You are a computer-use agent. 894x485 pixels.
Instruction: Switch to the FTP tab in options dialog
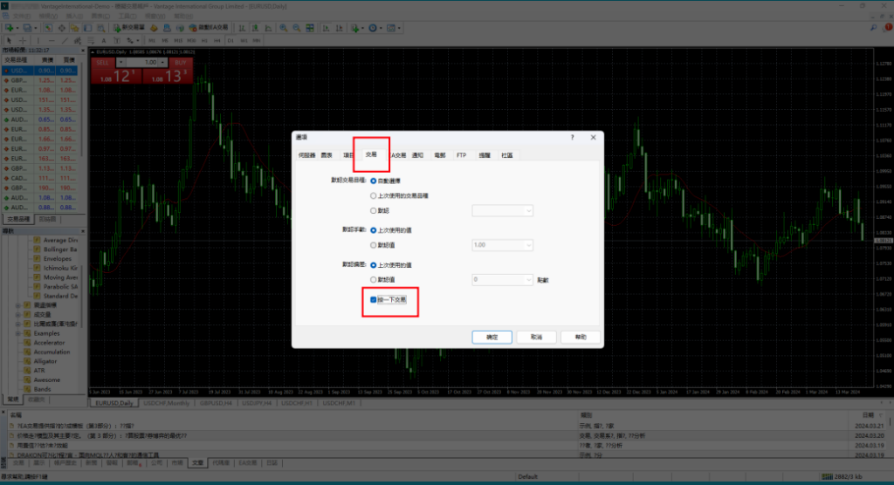tap(461, 156)
